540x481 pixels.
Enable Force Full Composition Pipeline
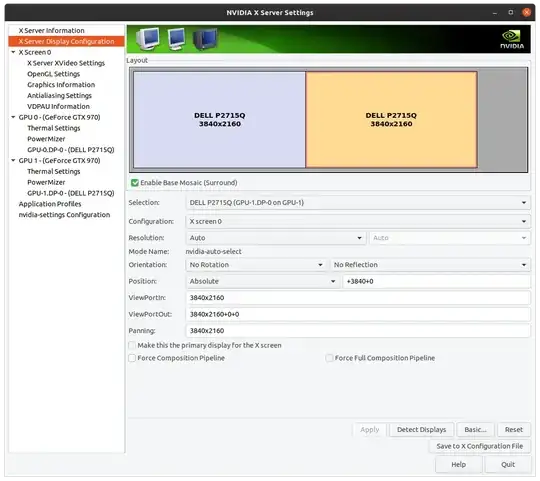329,358
